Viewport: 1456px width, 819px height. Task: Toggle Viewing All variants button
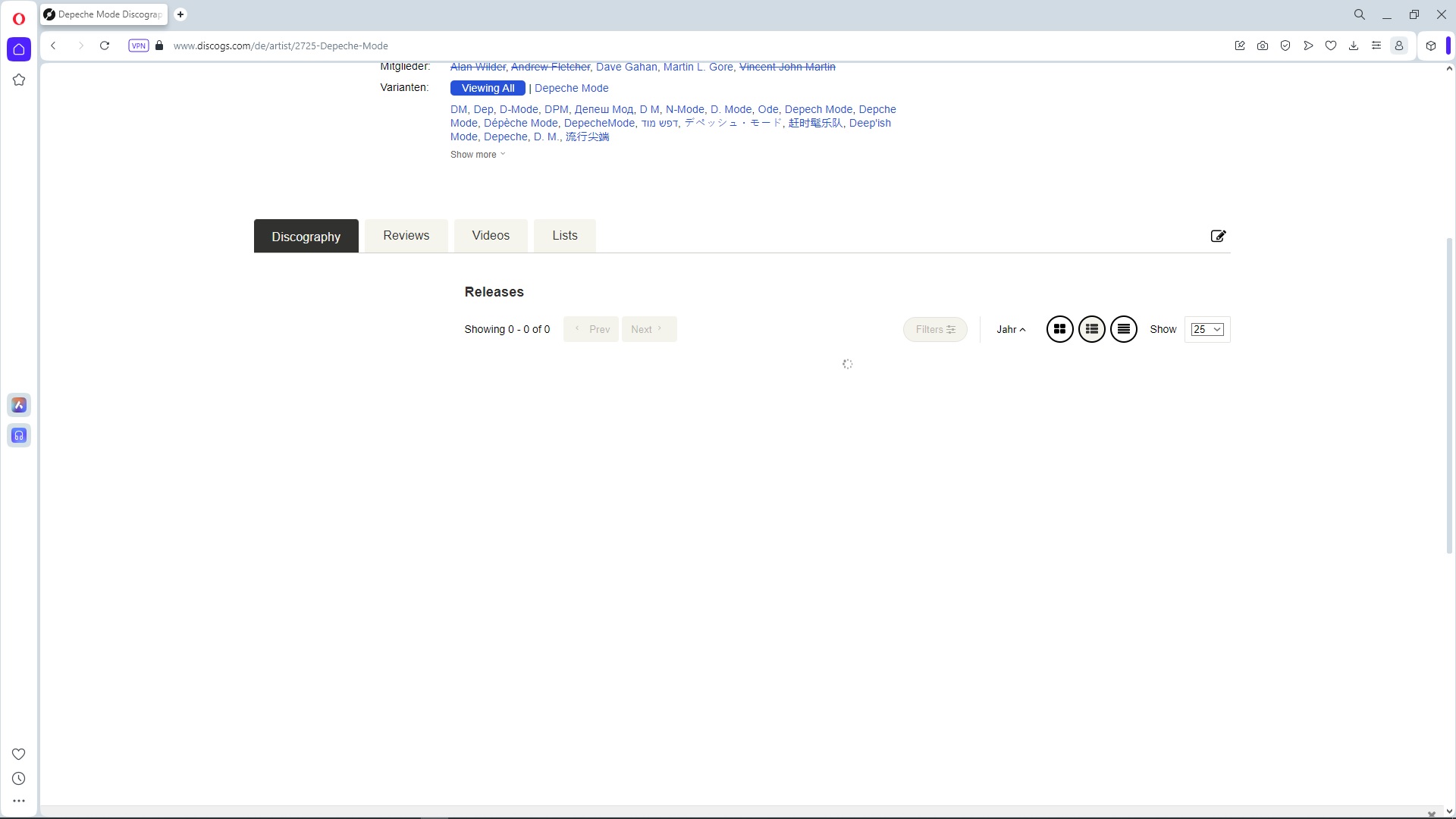488,88
